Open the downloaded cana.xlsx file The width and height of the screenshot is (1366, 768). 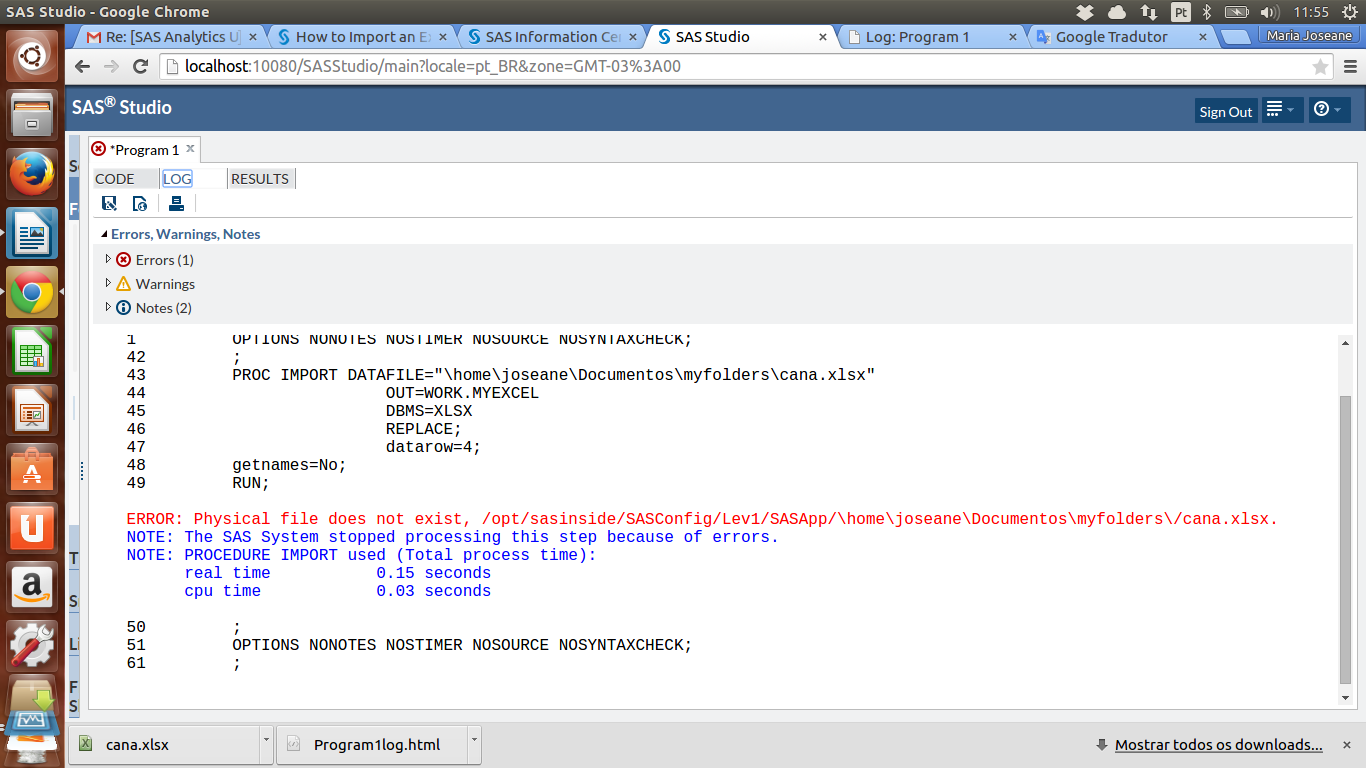pyautogui.click(x=163, y=745)
